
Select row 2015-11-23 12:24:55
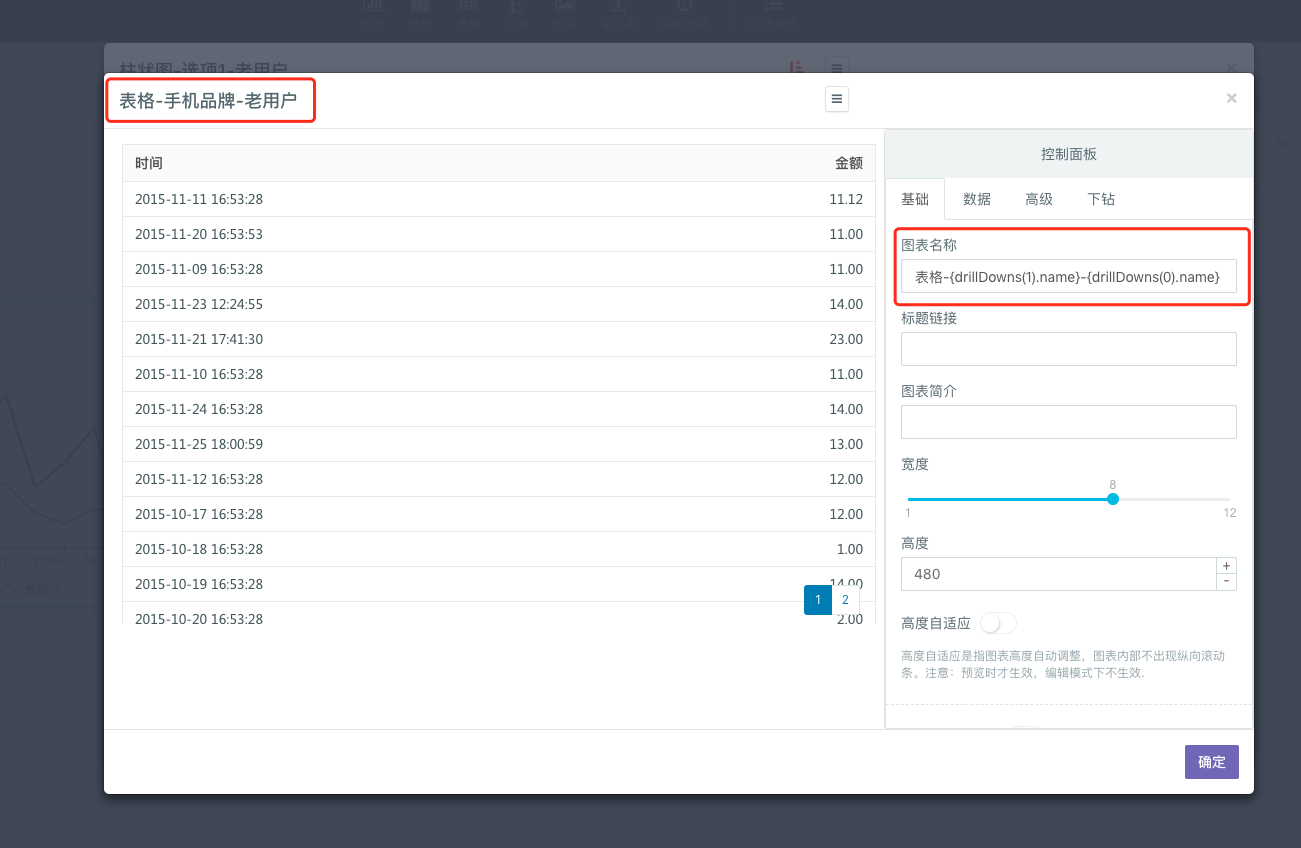click(x=499, y=304)
